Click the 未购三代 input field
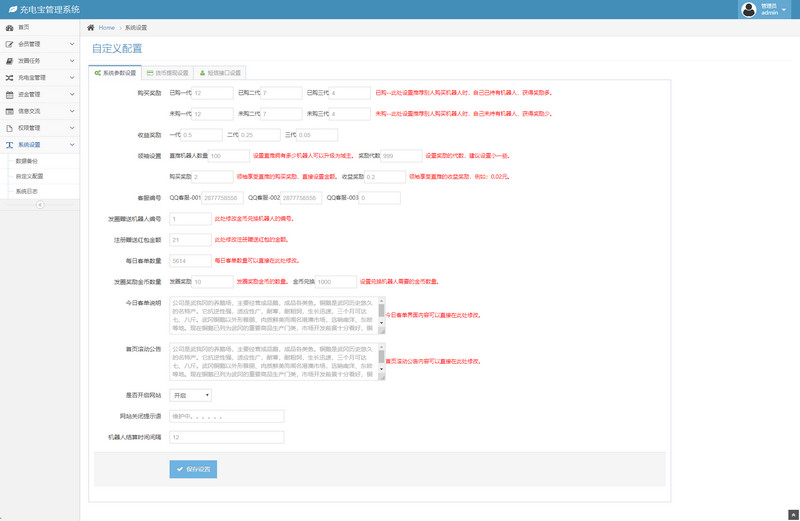 click(x=350, y=114)
